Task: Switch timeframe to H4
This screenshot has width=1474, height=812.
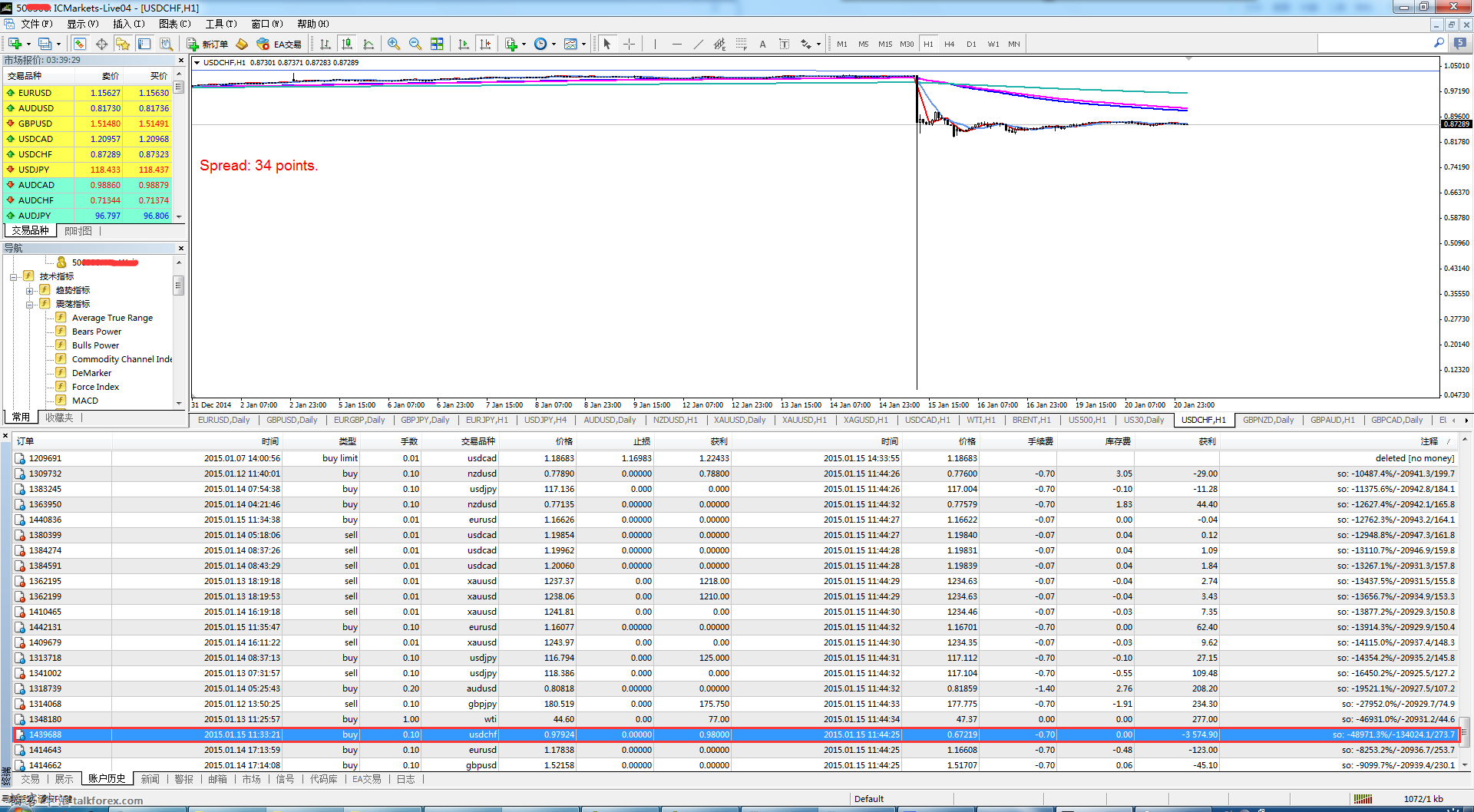Action: click(x=950, y=44)
